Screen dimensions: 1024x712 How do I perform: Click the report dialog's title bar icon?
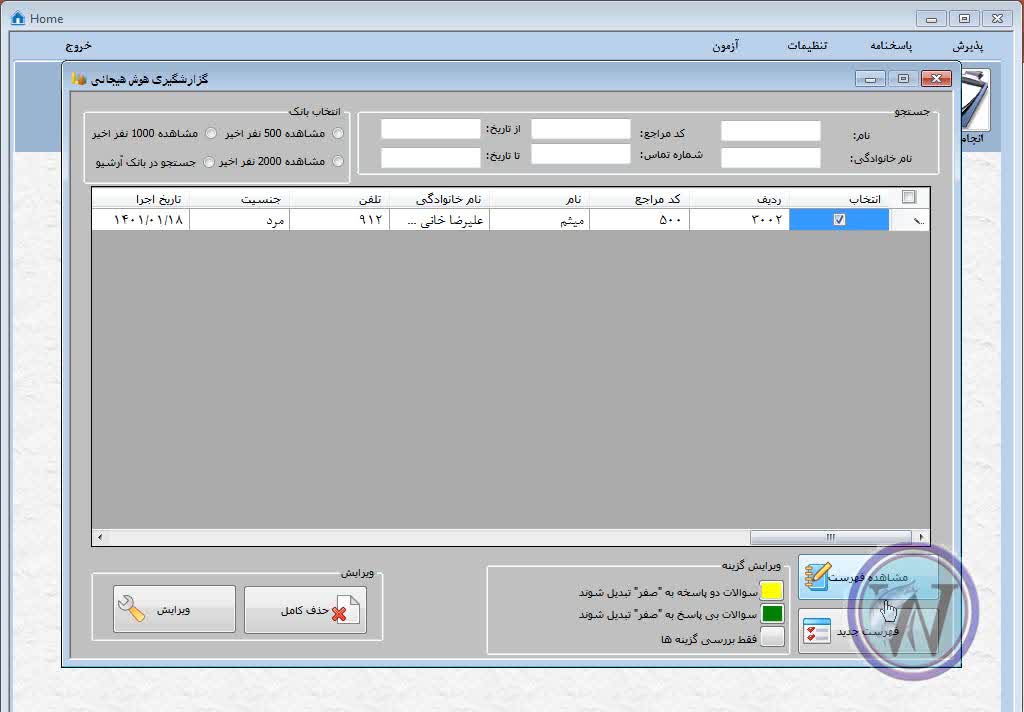click(x=79, y=79)
